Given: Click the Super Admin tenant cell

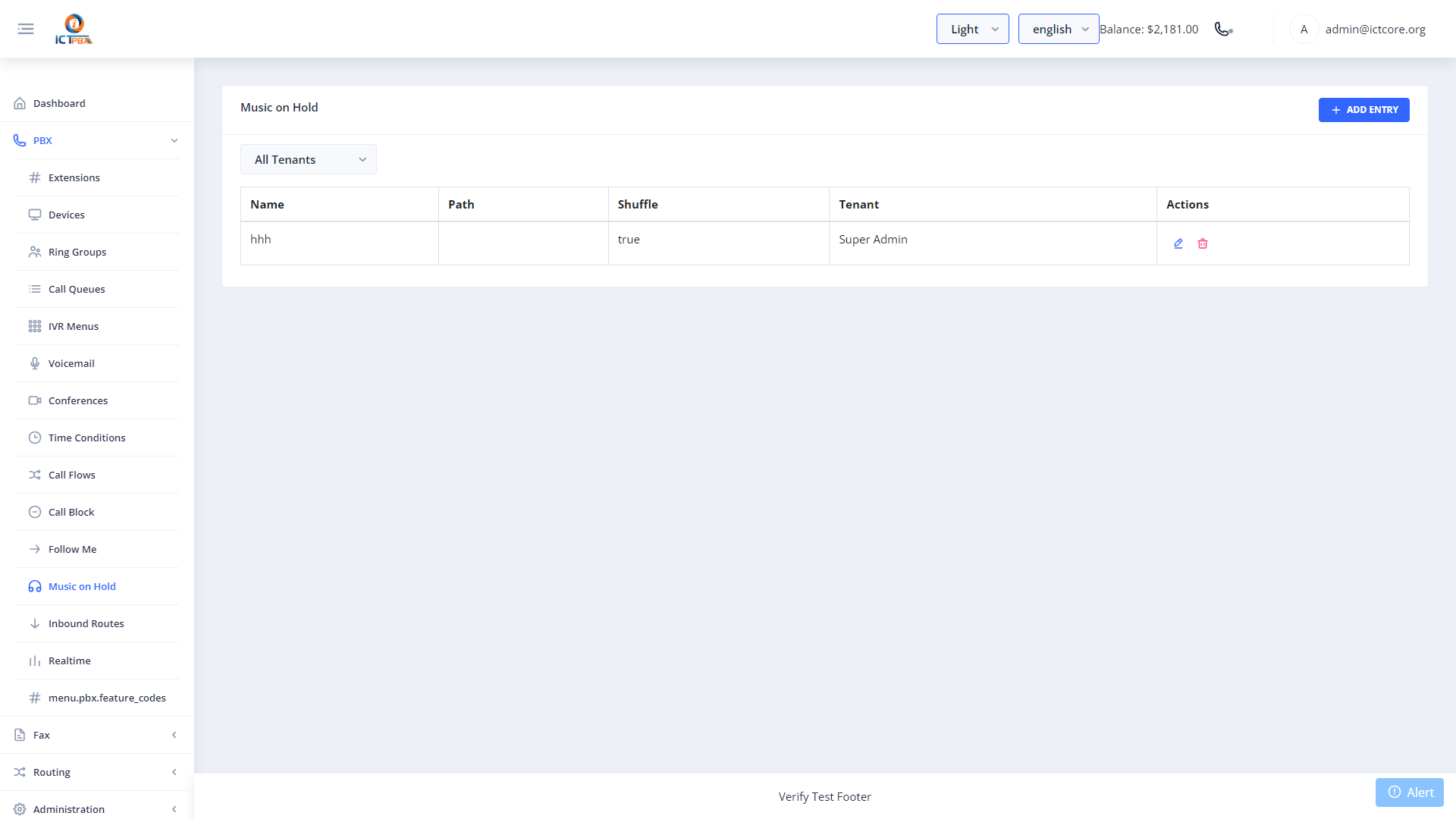Looking at the screenshot, I should coord(993,243).
